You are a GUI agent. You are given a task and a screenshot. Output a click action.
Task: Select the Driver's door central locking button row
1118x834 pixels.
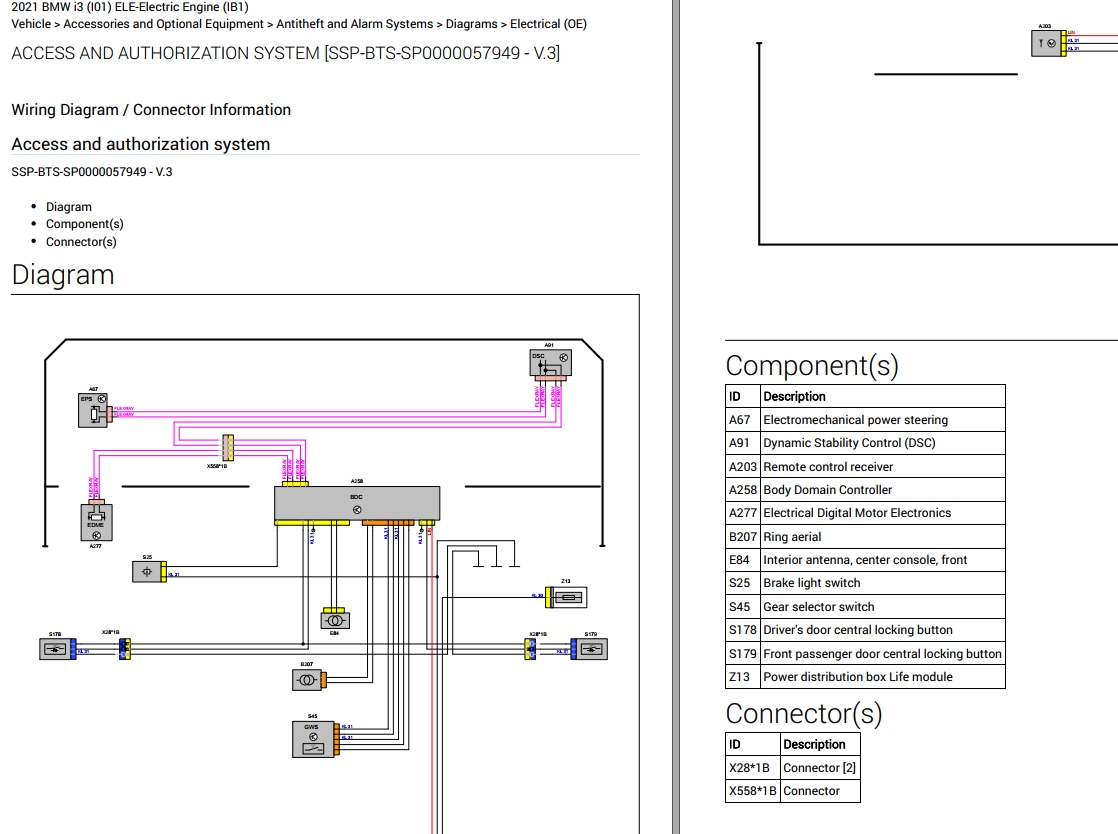865,629
